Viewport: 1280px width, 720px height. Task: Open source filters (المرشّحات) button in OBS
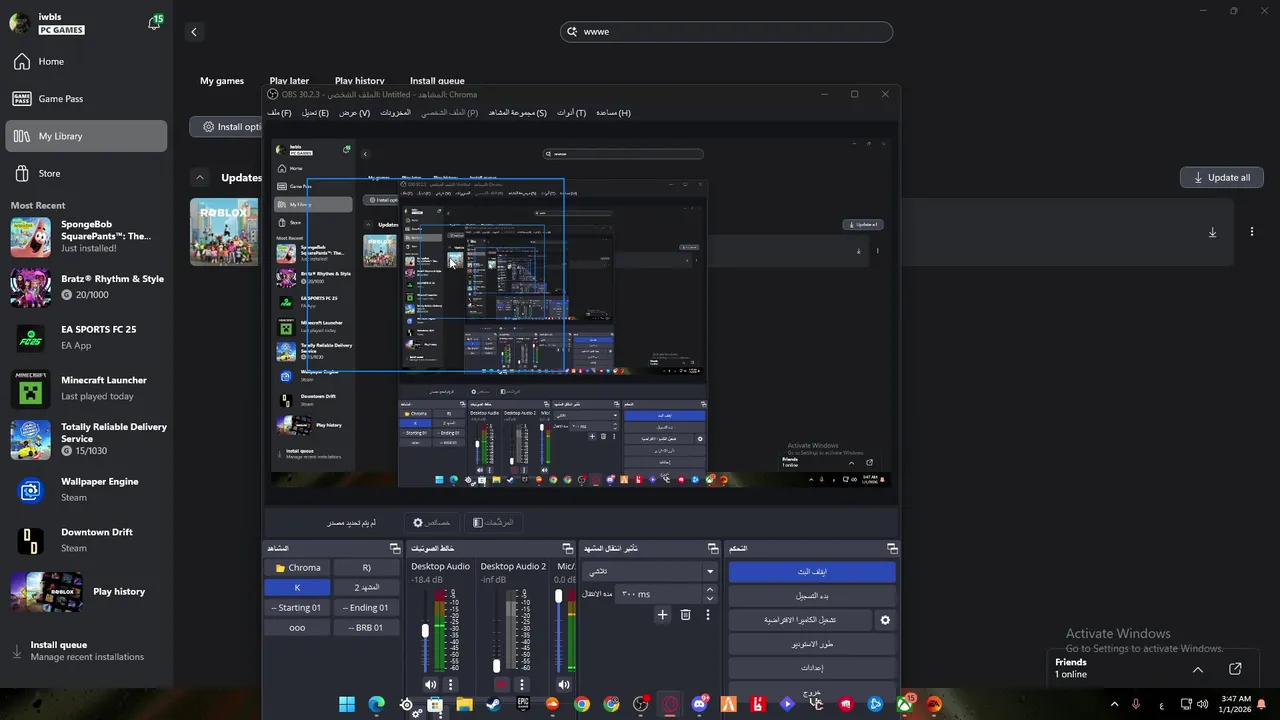tap(493, 522)
